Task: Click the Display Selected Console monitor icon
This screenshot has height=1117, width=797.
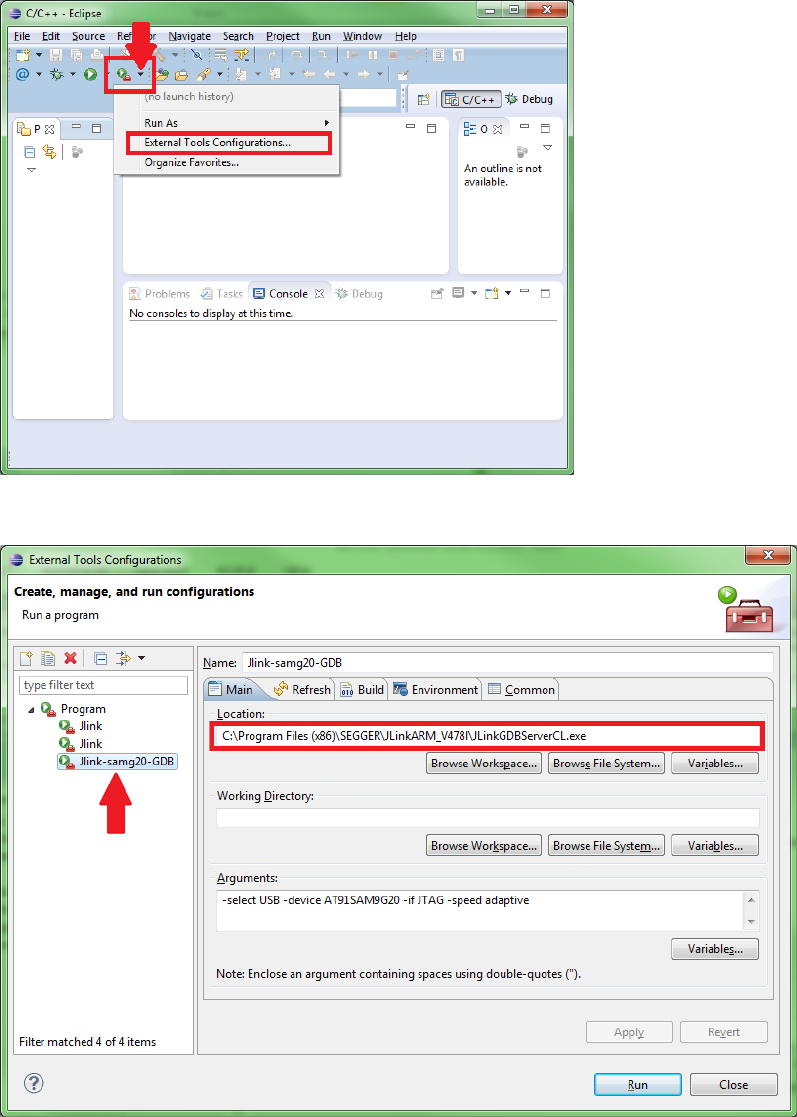Action: click(459, 293)
